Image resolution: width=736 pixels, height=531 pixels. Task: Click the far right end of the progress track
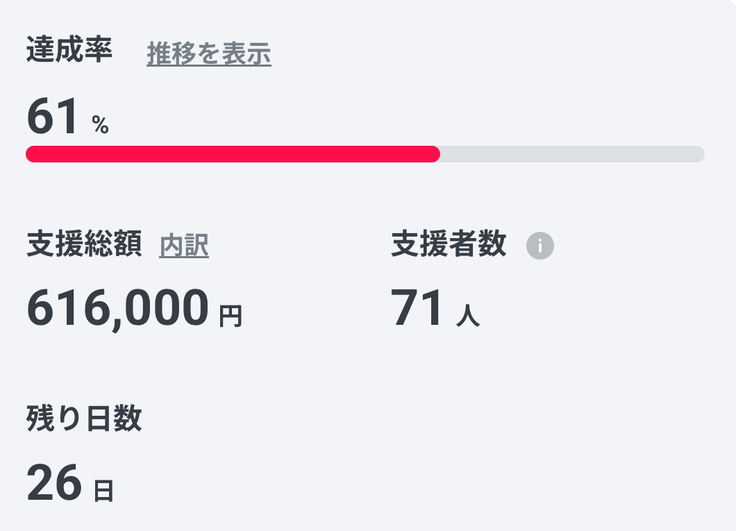click(x=699, y=154)
